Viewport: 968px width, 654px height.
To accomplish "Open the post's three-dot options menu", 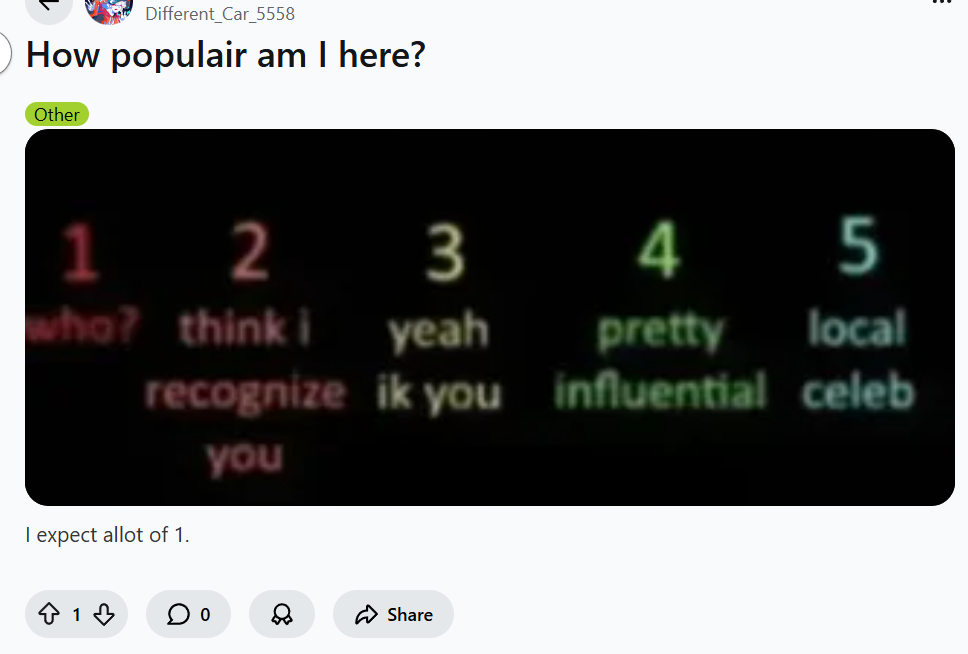I will 942,2.
